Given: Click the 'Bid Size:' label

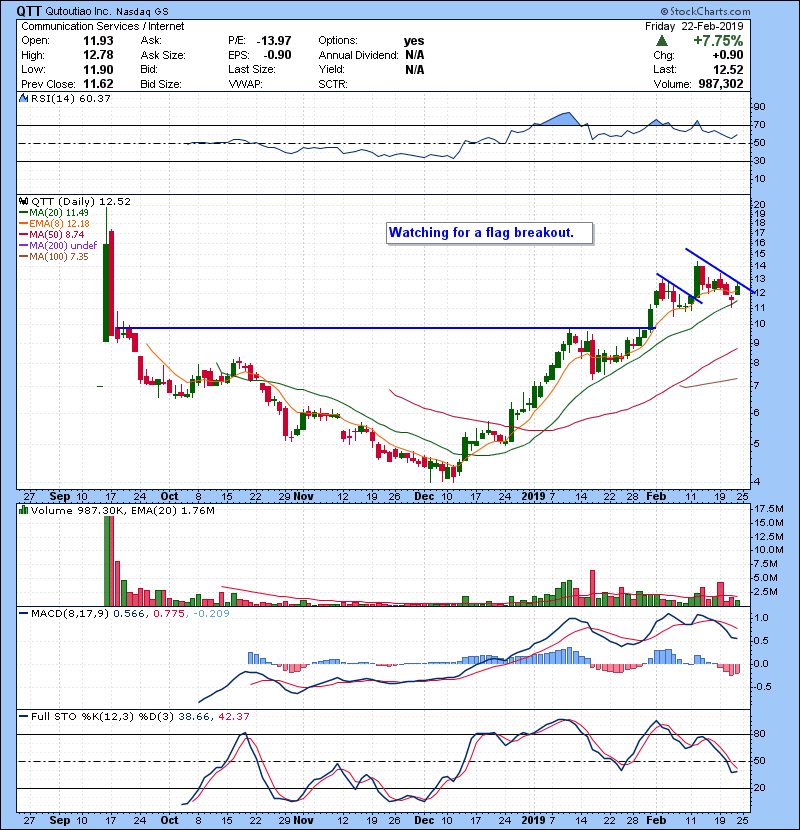Looking at the screenshot, I should 161,84.
